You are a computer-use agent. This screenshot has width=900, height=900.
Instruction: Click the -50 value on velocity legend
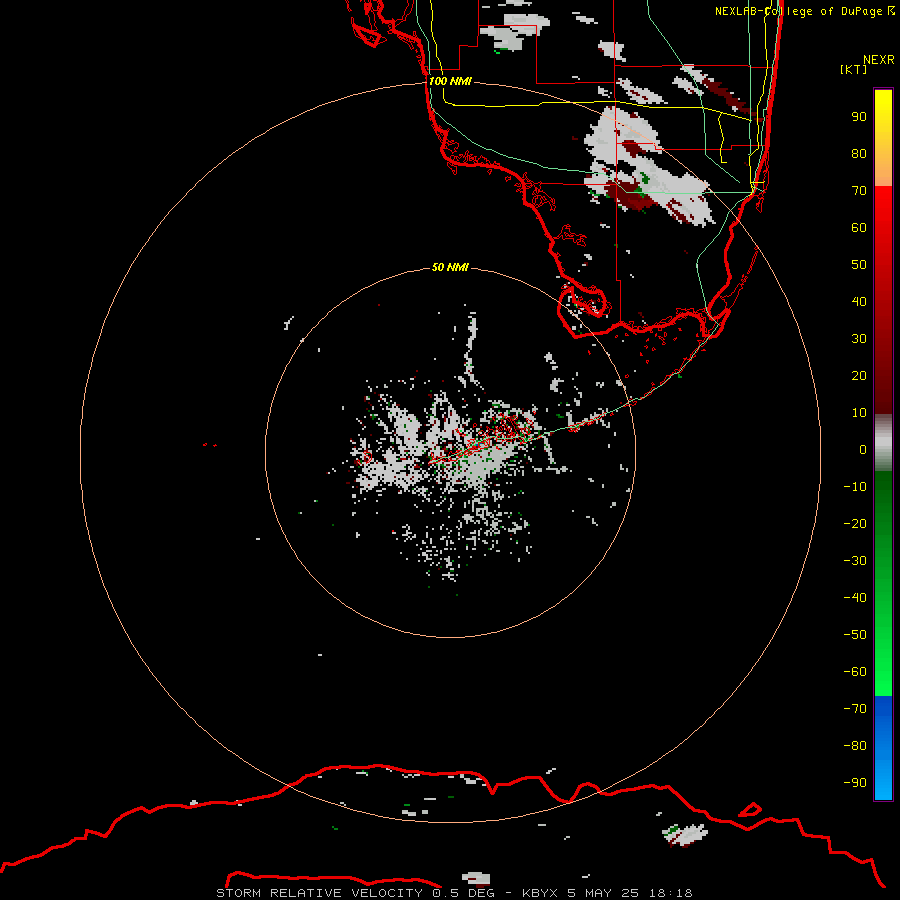(855, 635)
